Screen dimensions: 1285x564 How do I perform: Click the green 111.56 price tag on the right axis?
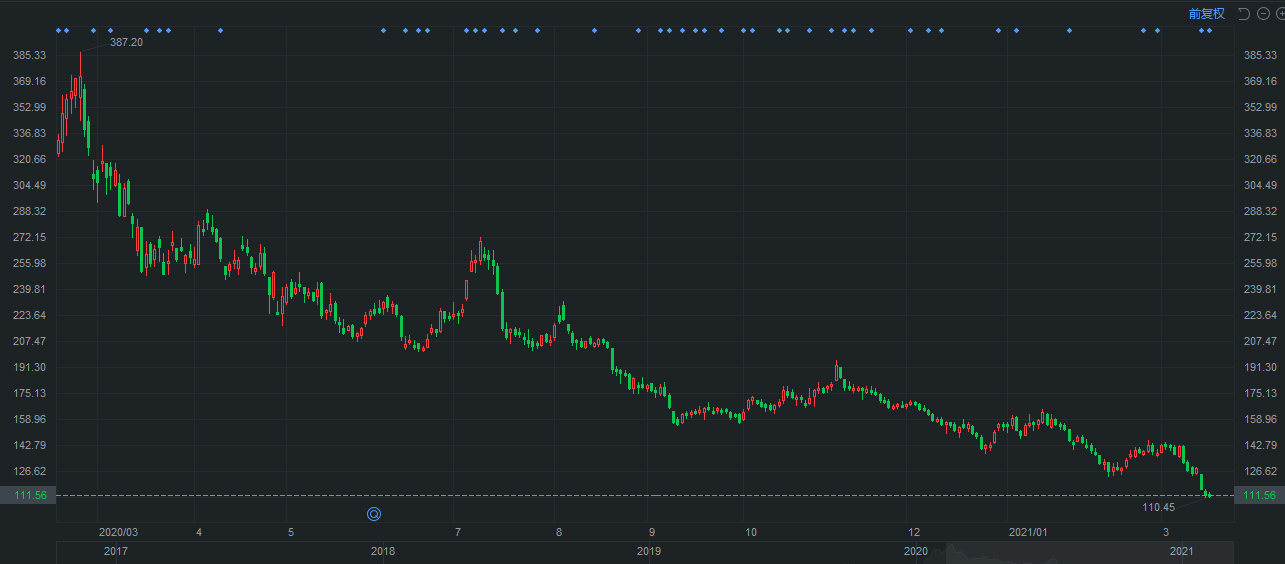pos(1259,496)
